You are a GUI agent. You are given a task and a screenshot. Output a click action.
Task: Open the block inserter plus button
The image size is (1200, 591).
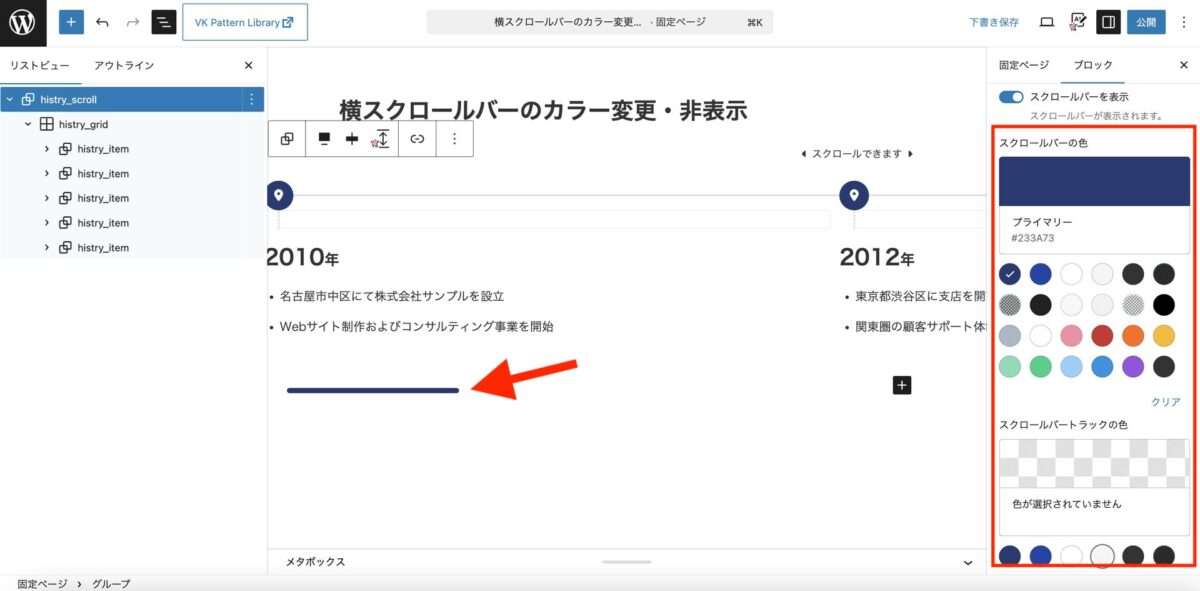coord(71,22)
